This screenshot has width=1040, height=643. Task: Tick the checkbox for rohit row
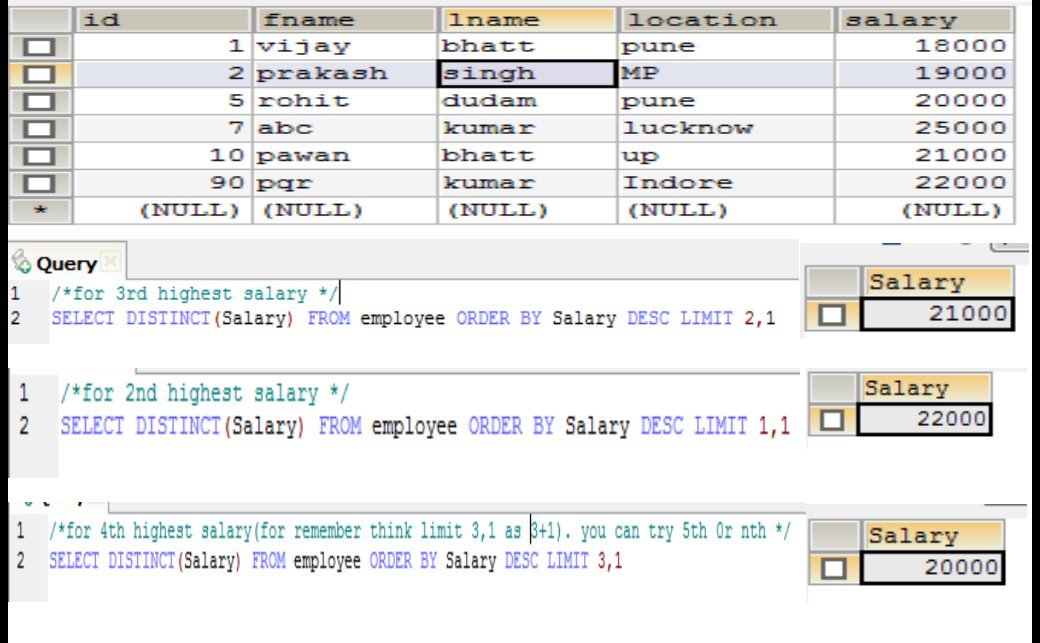[39, 102]
